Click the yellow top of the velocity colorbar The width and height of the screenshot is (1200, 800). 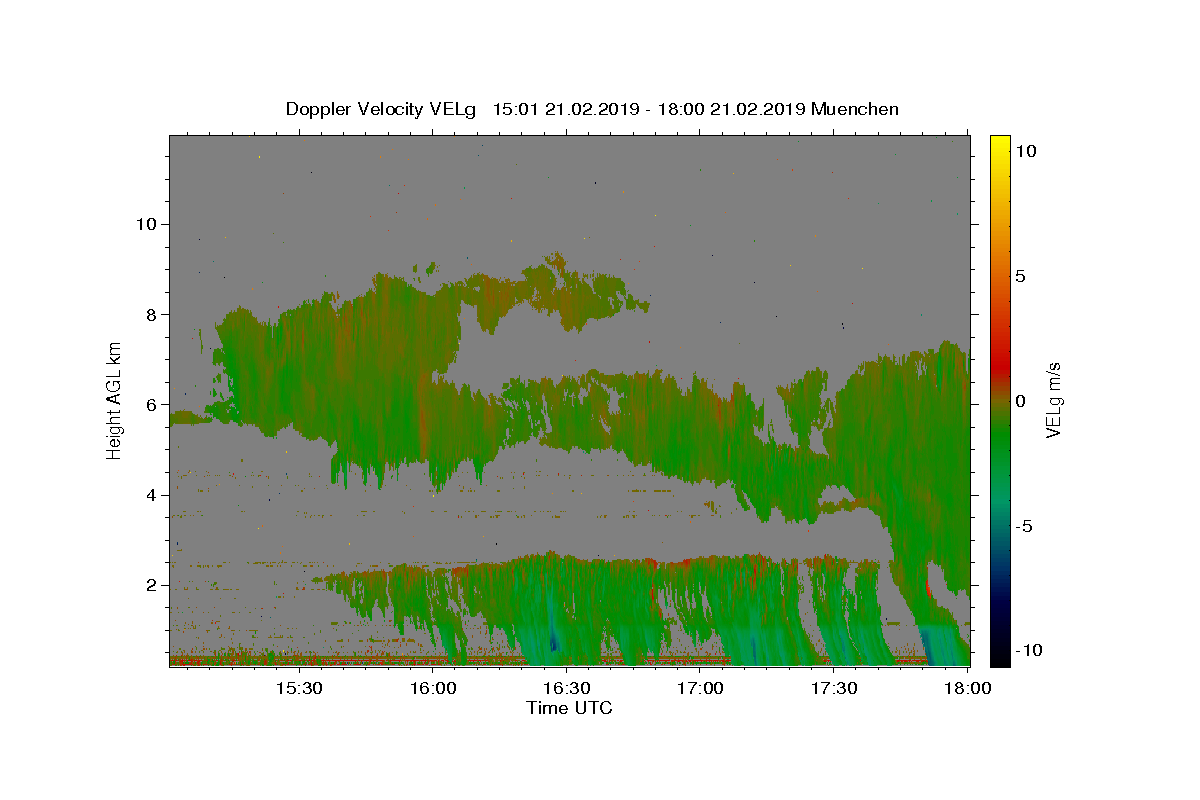point(1000,142)
